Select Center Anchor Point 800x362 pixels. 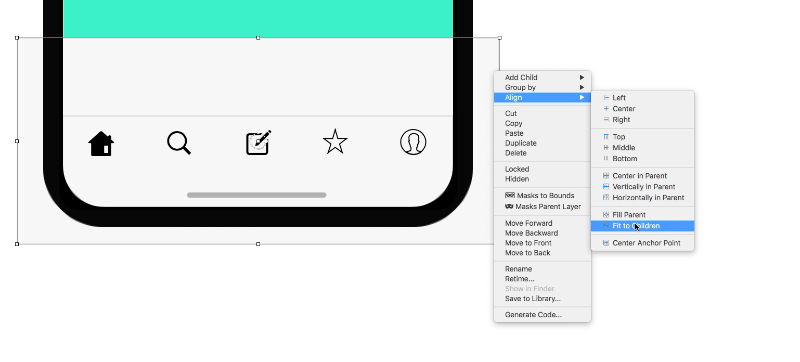point(642,243)
